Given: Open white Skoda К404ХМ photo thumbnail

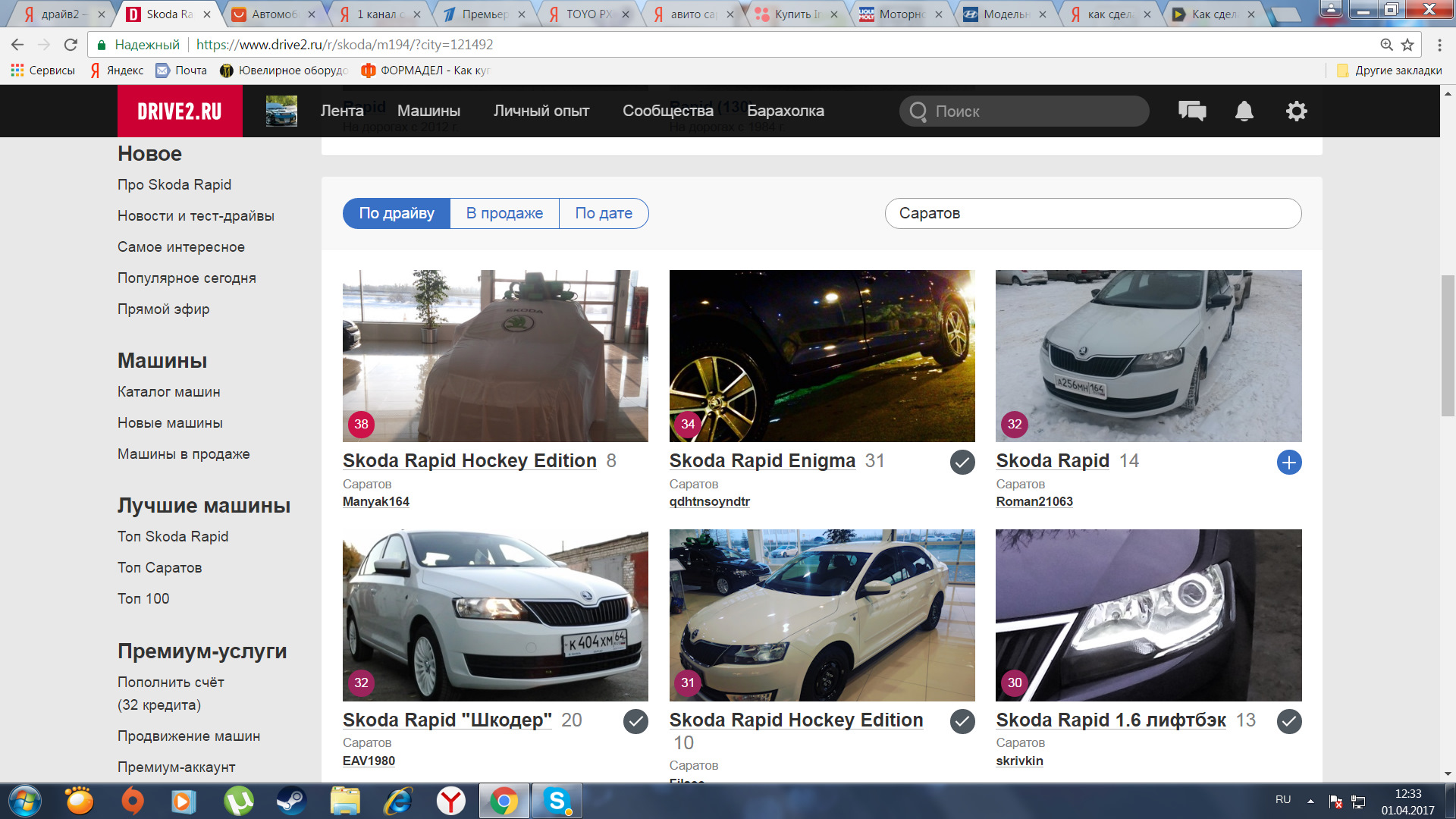Looking at the screenshot, I should click(495, 615).
